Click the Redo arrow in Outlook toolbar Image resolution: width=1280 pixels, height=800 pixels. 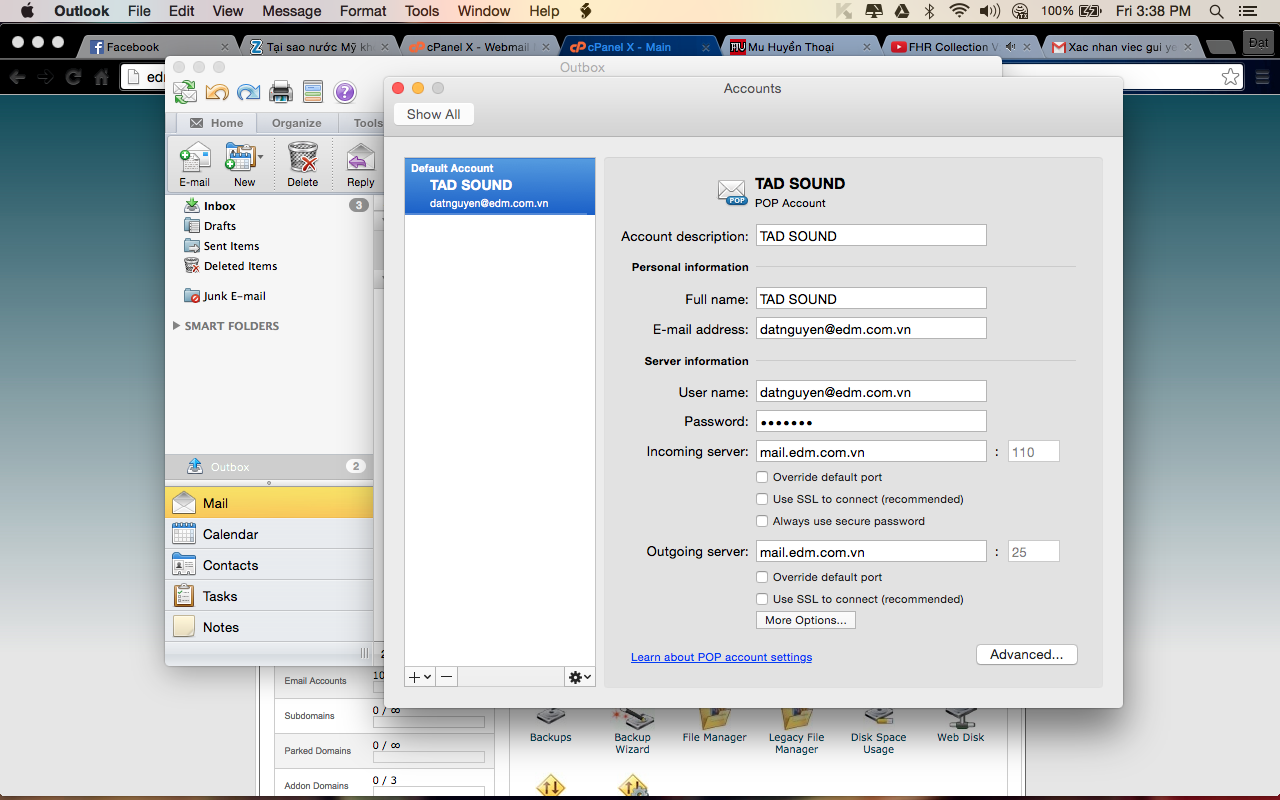[x=248, y=92]
